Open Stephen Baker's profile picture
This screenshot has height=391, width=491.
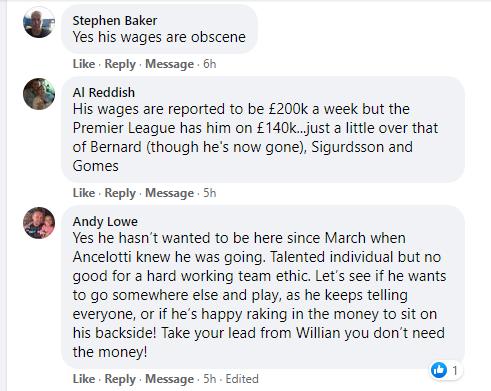pyautogui.click(x=39, y=22)
